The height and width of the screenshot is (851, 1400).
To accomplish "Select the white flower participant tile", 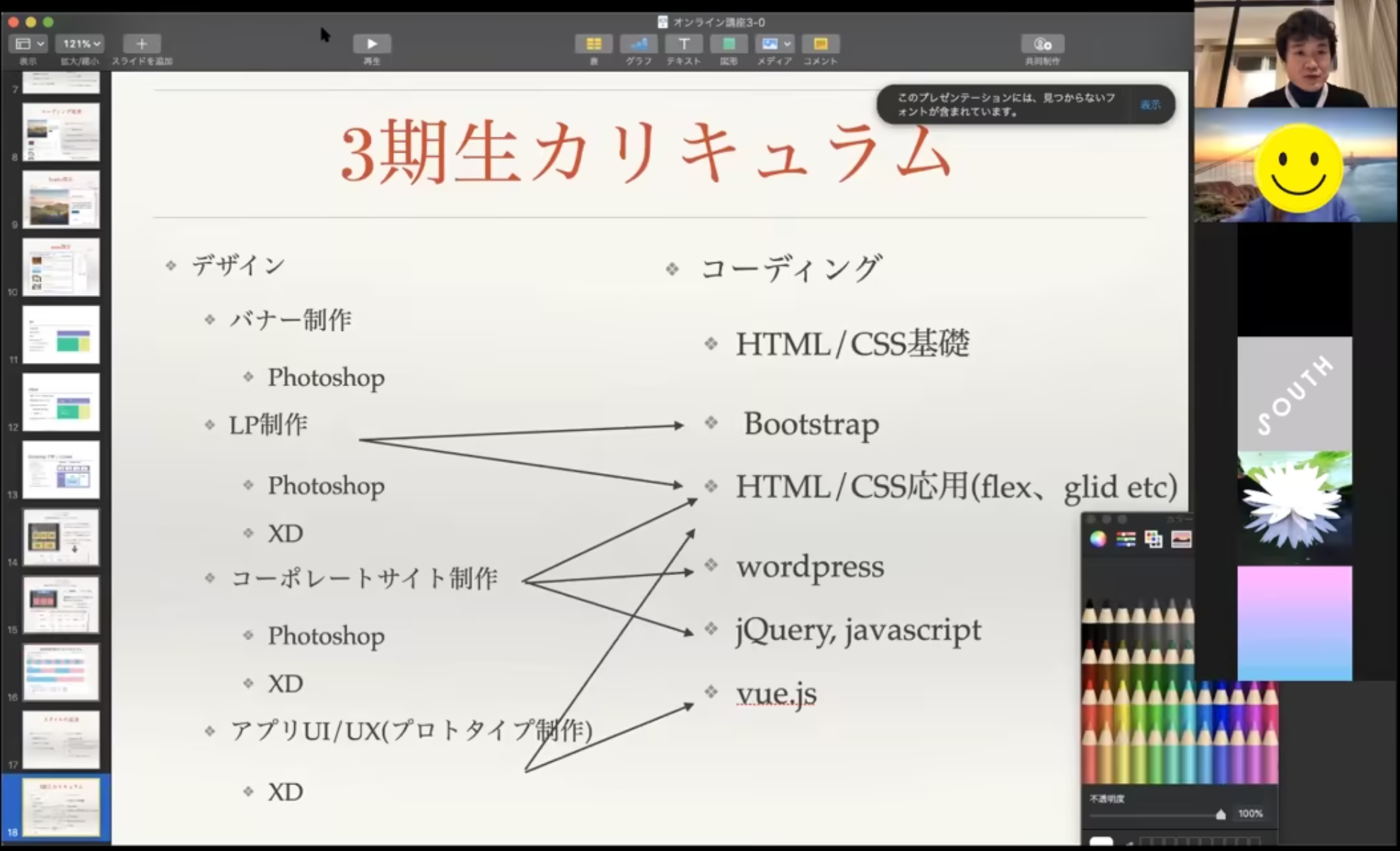I will (x=1295, y=507).
